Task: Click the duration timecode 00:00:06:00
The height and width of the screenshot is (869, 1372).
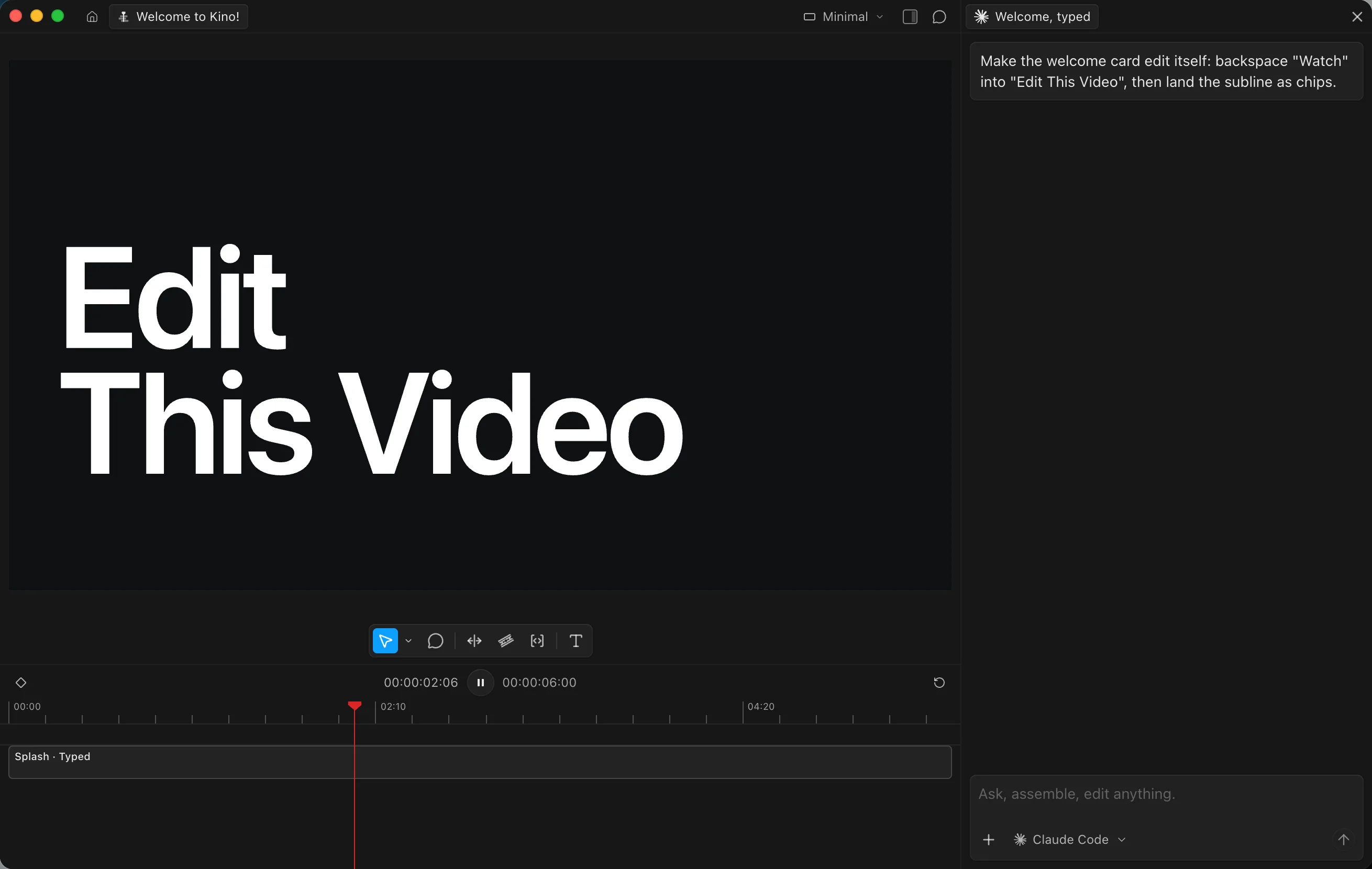Action: click(539, 682)
